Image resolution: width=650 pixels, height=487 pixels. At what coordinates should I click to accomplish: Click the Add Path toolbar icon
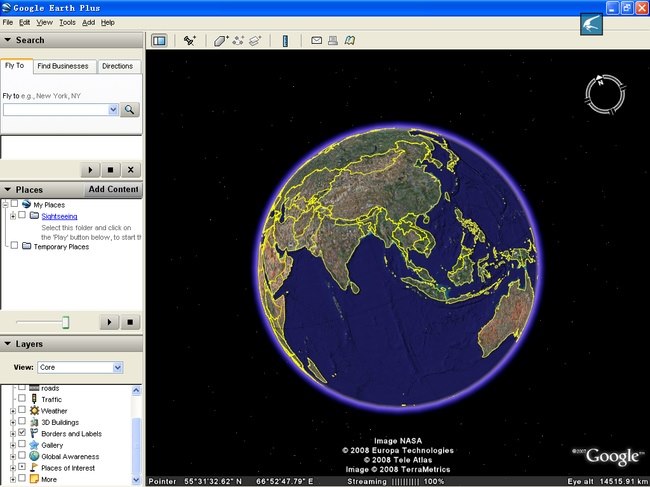[238, 41]
